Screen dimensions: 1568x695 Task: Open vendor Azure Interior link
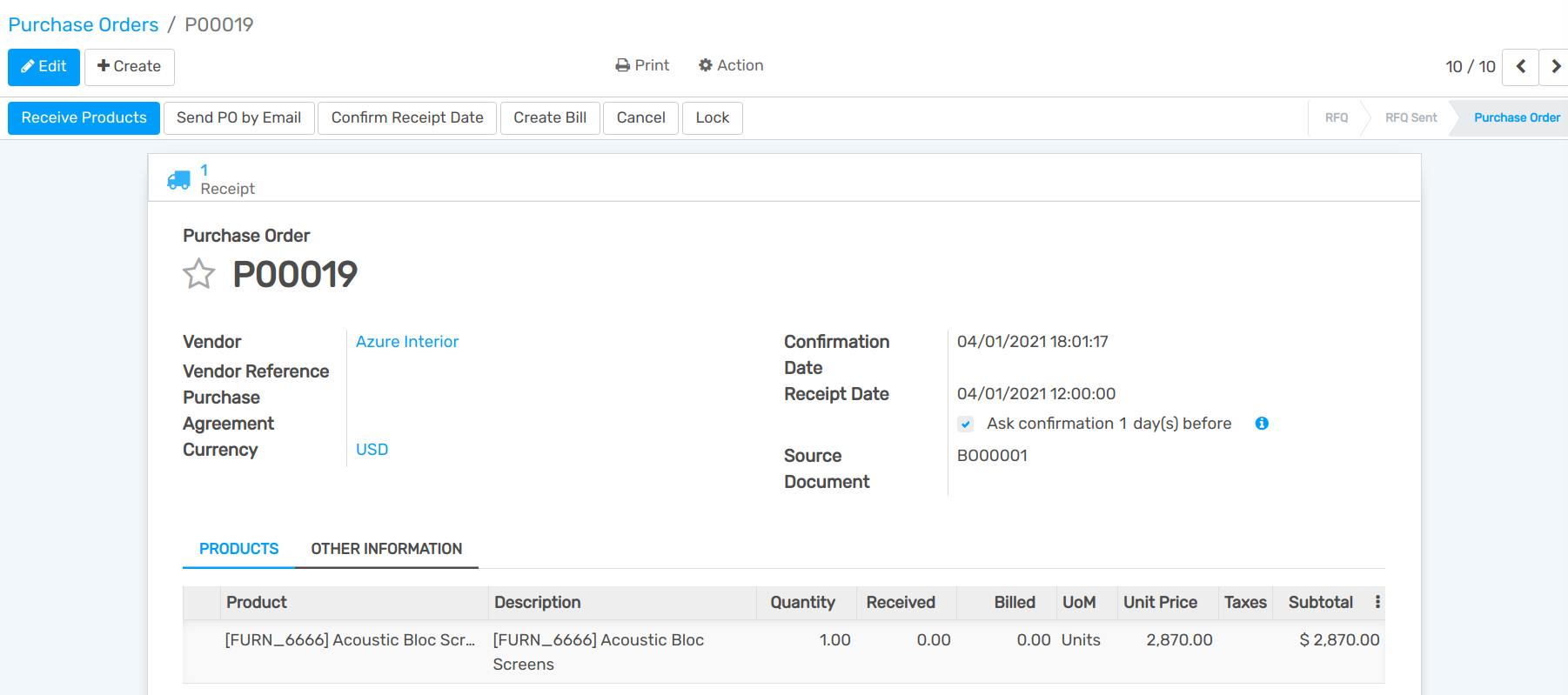[x=406, y=342]
